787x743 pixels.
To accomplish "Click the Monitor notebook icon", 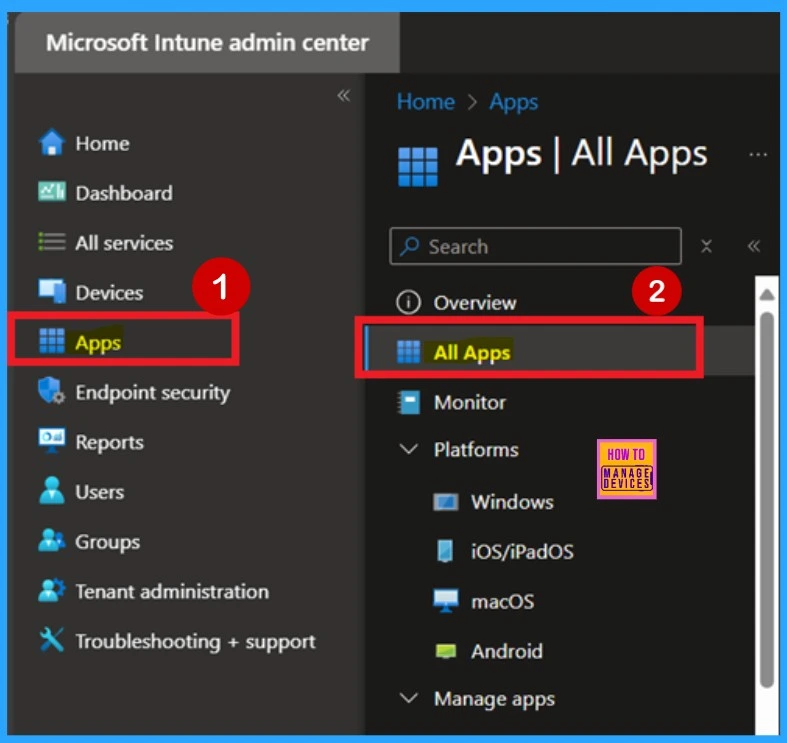I will (409, 402).
